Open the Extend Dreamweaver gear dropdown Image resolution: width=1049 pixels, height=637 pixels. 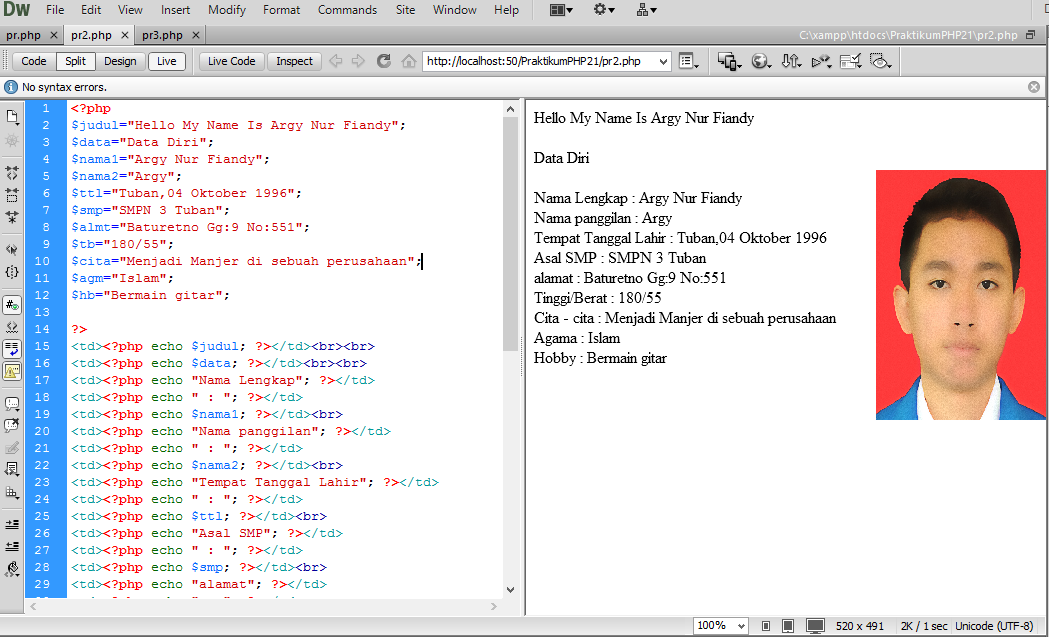(604, 10)
